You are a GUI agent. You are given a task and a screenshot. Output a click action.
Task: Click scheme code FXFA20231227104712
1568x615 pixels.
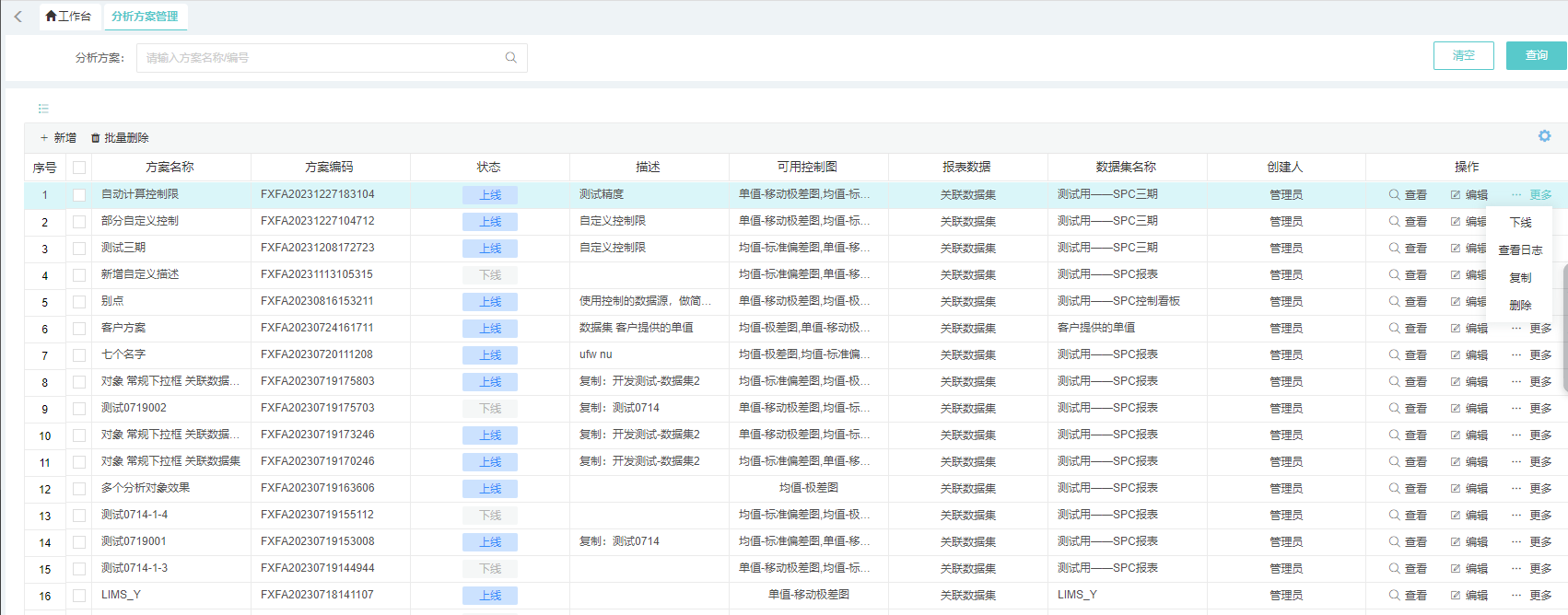318,221
